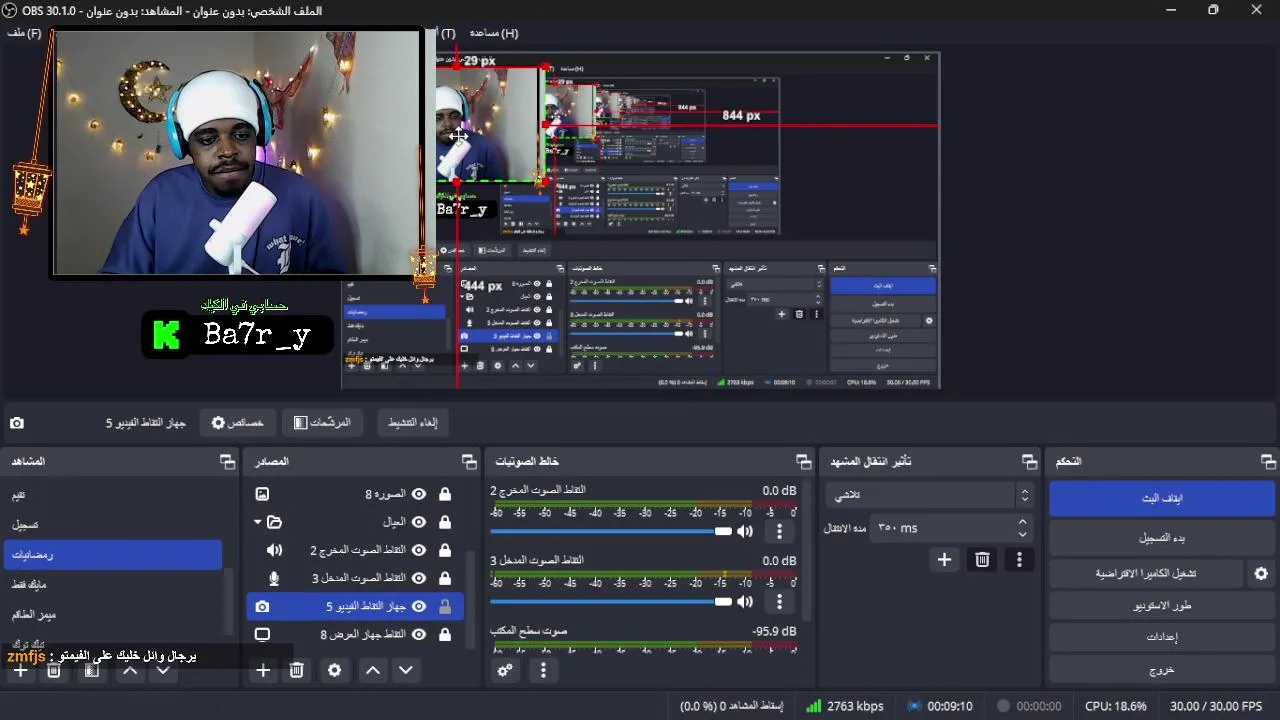Open Settings from the controls dock

point(1162,638)
